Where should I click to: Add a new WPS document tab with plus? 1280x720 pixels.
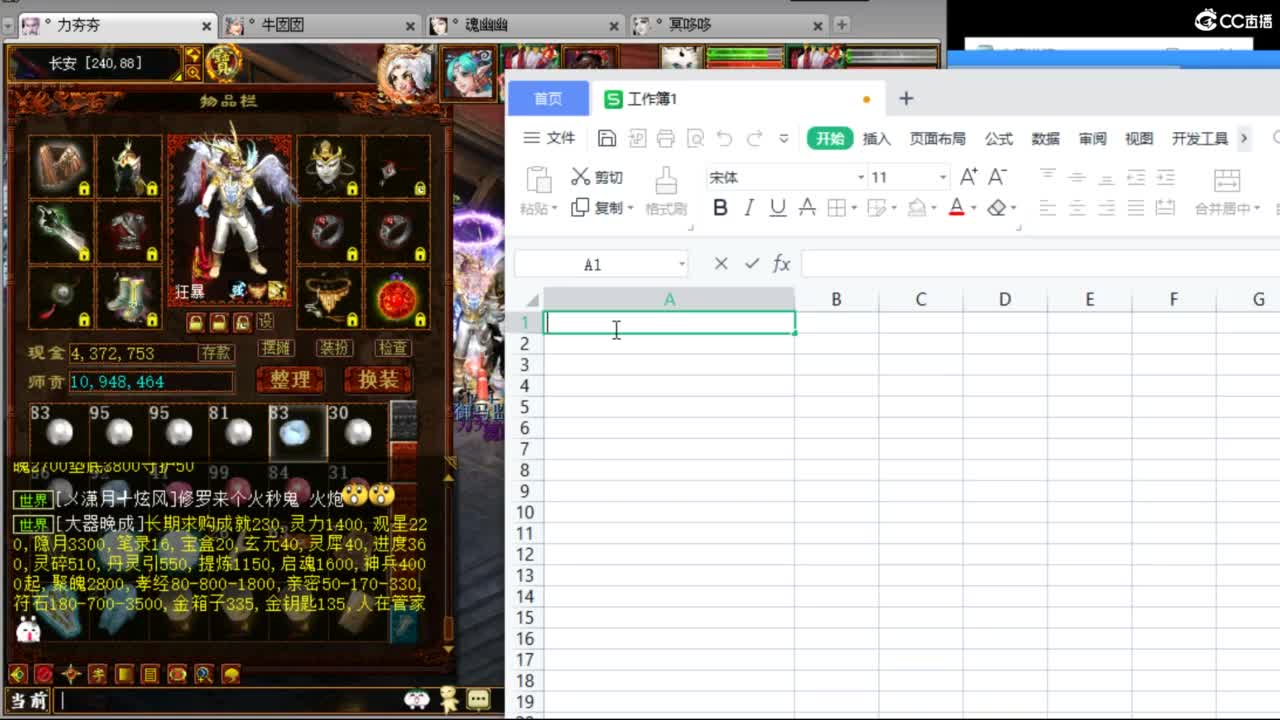point(906,98)
